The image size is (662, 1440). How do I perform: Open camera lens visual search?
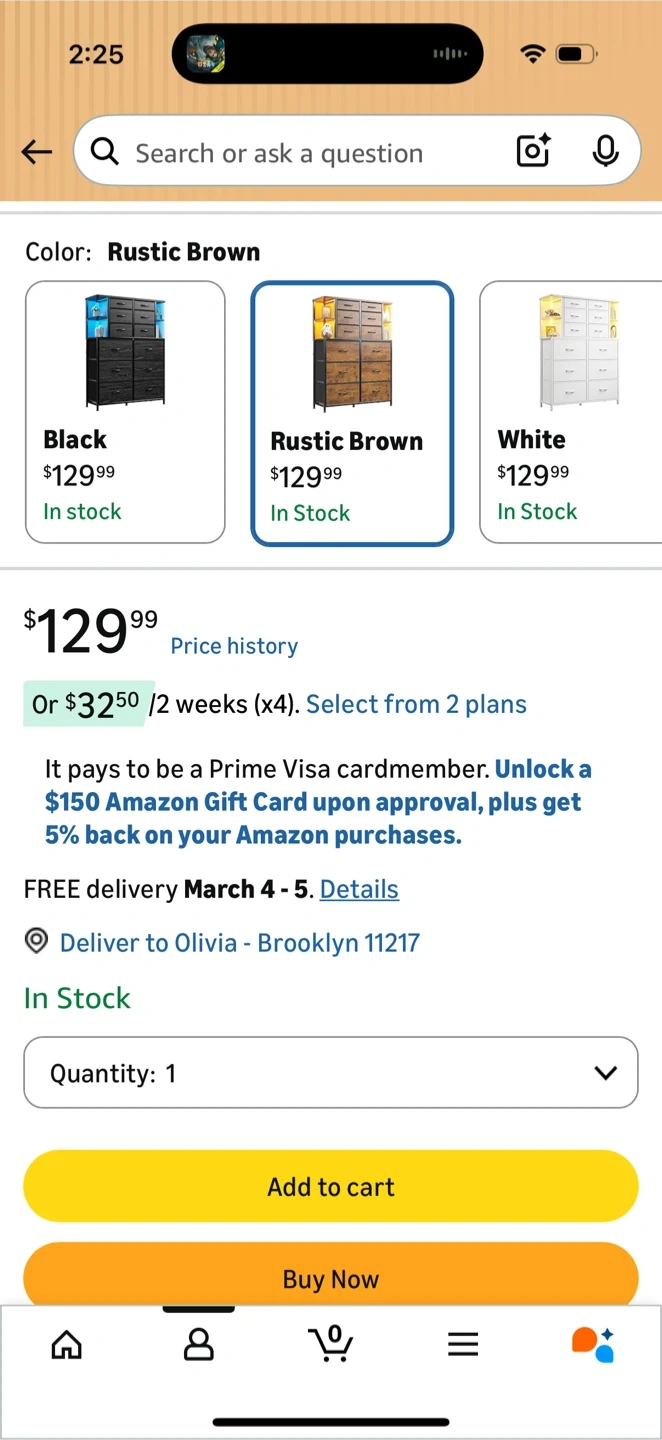point(533,152)
